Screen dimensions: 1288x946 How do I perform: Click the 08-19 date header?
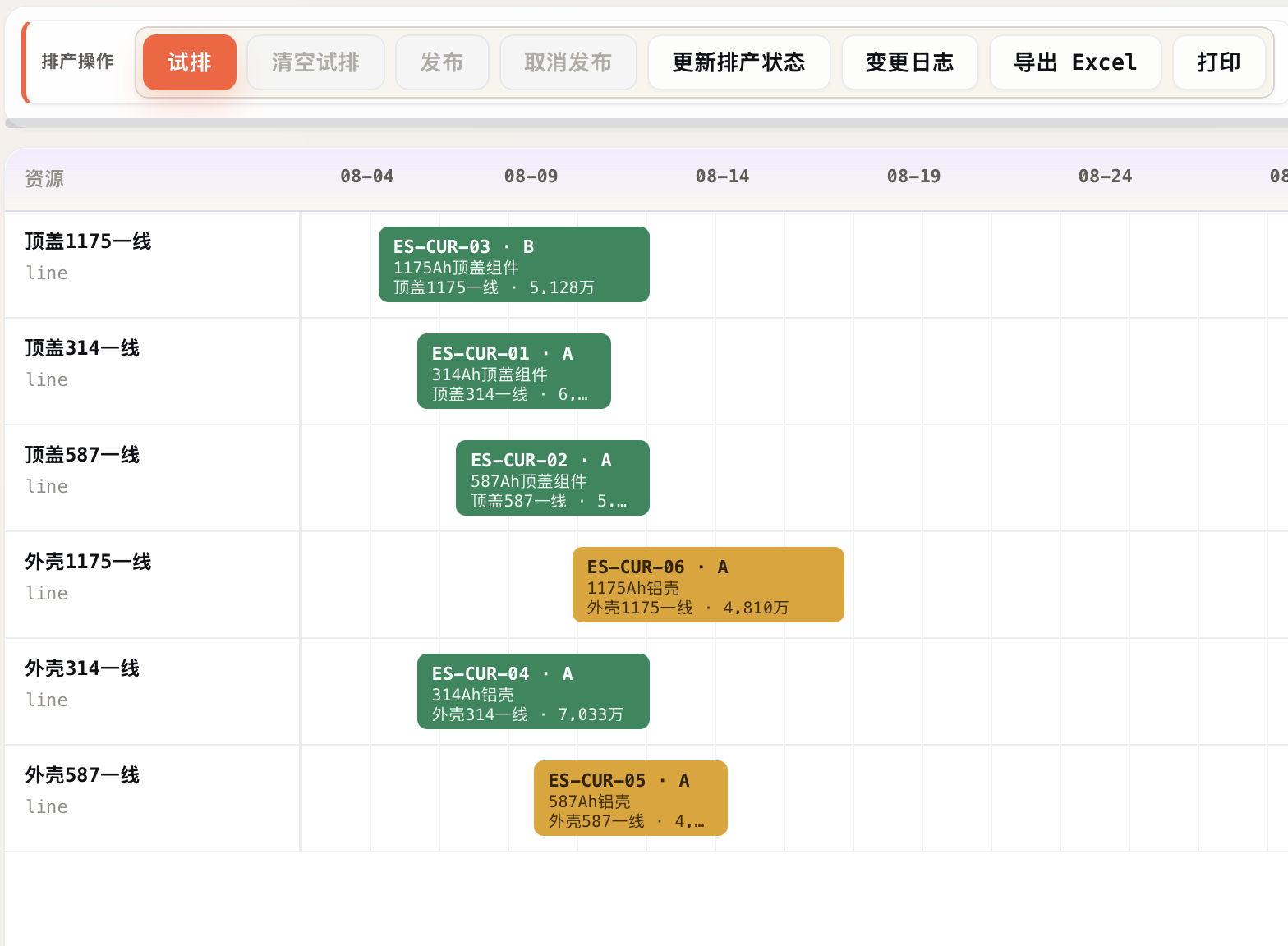coord(914,177)
